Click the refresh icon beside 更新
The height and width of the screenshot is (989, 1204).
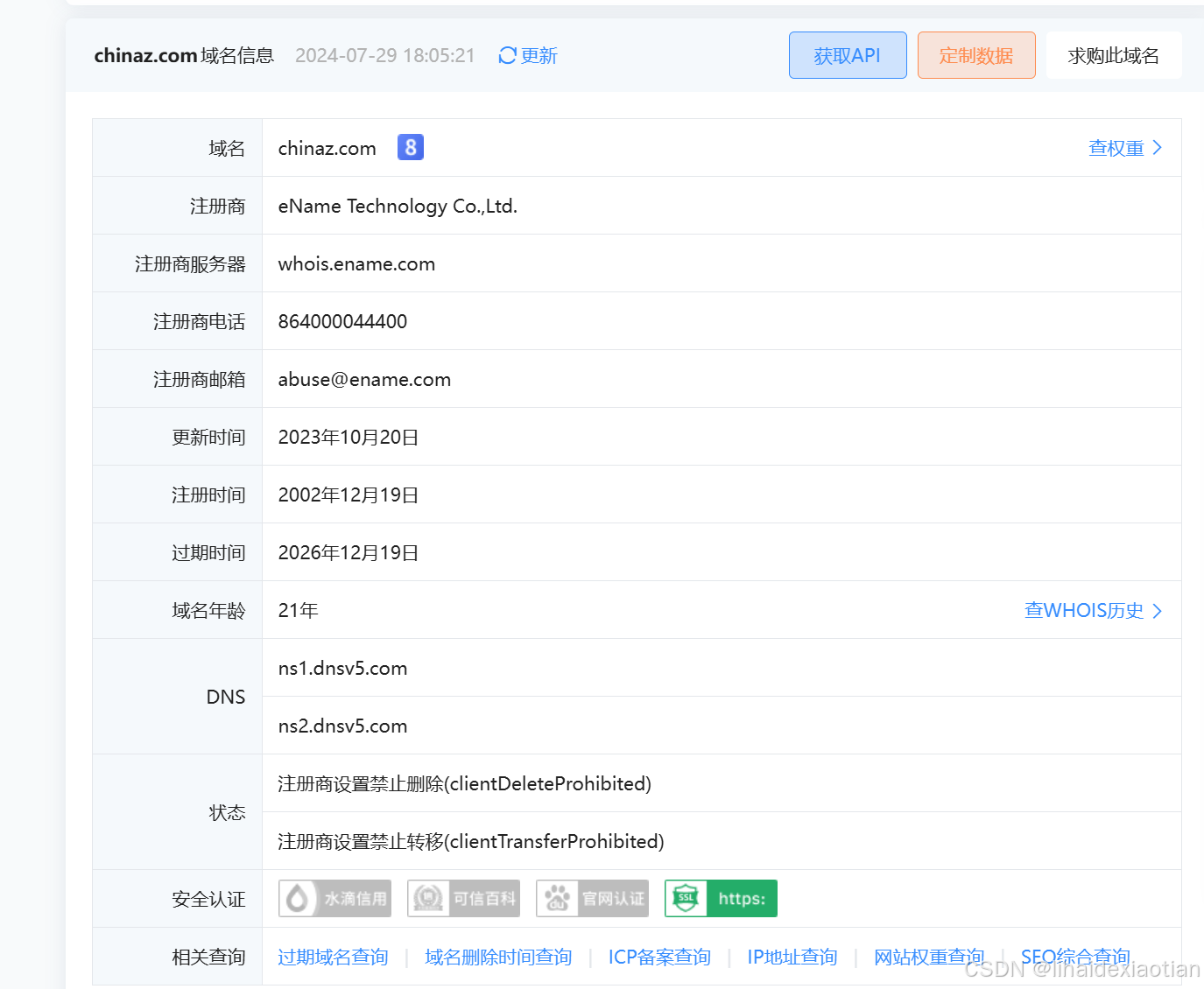pyautogui.click(x=507, y=56)
